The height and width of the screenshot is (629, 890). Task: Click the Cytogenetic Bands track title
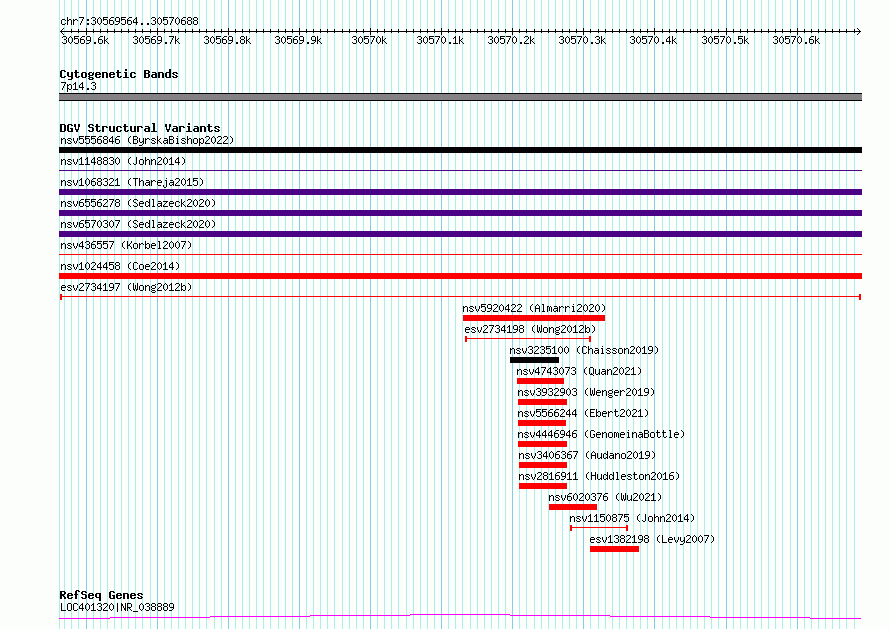pyautogui.click(x=119, y=74)
